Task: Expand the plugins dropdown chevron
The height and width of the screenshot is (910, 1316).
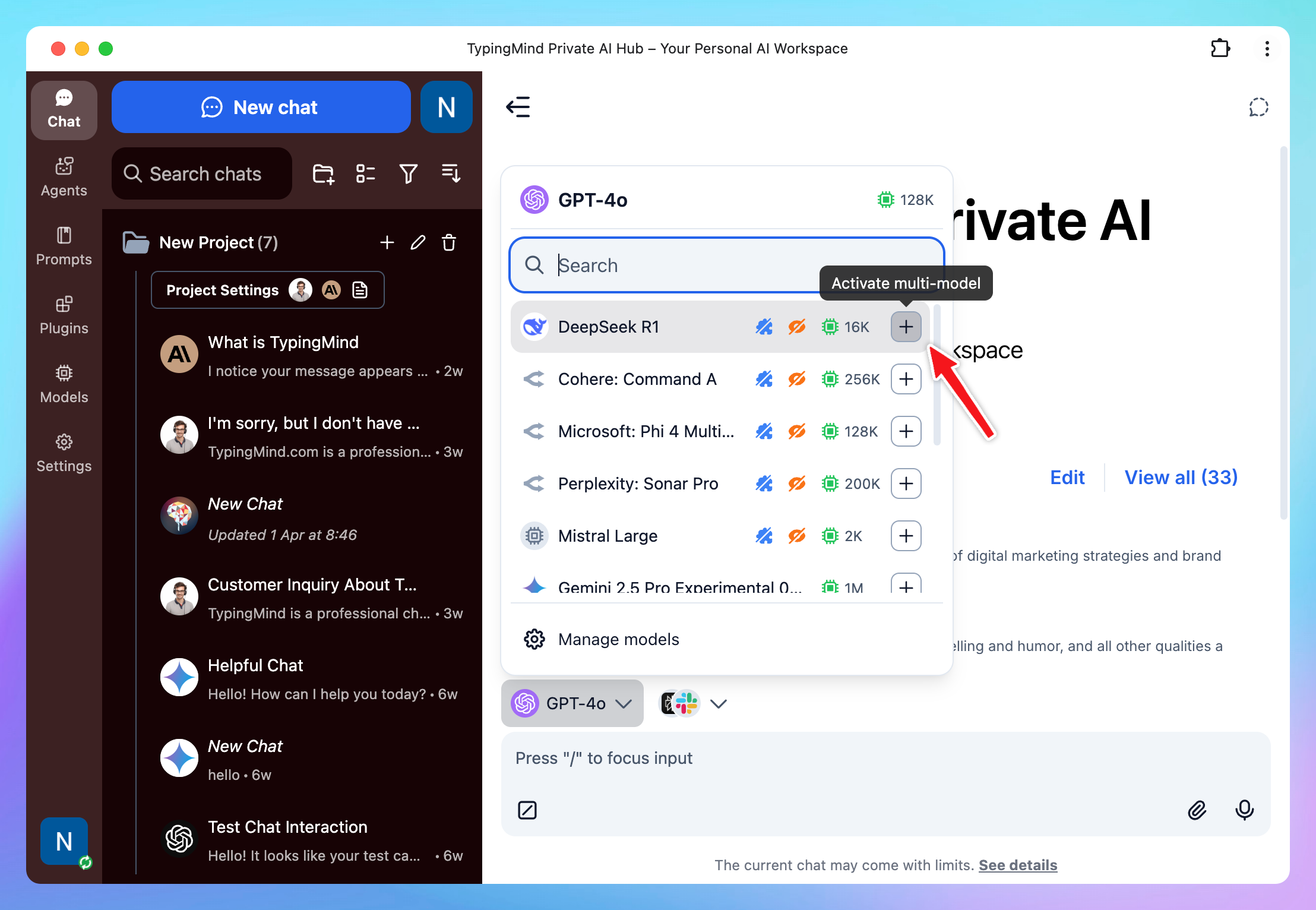Action: (x=719, y=704)
